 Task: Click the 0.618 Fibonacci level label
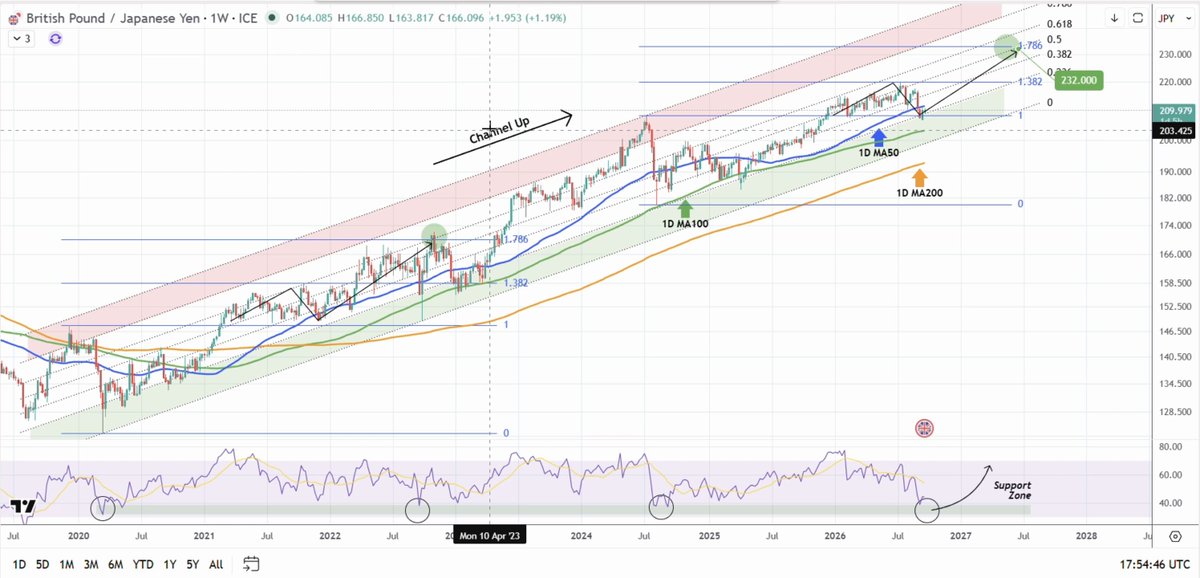click(x=1059, y=24)
